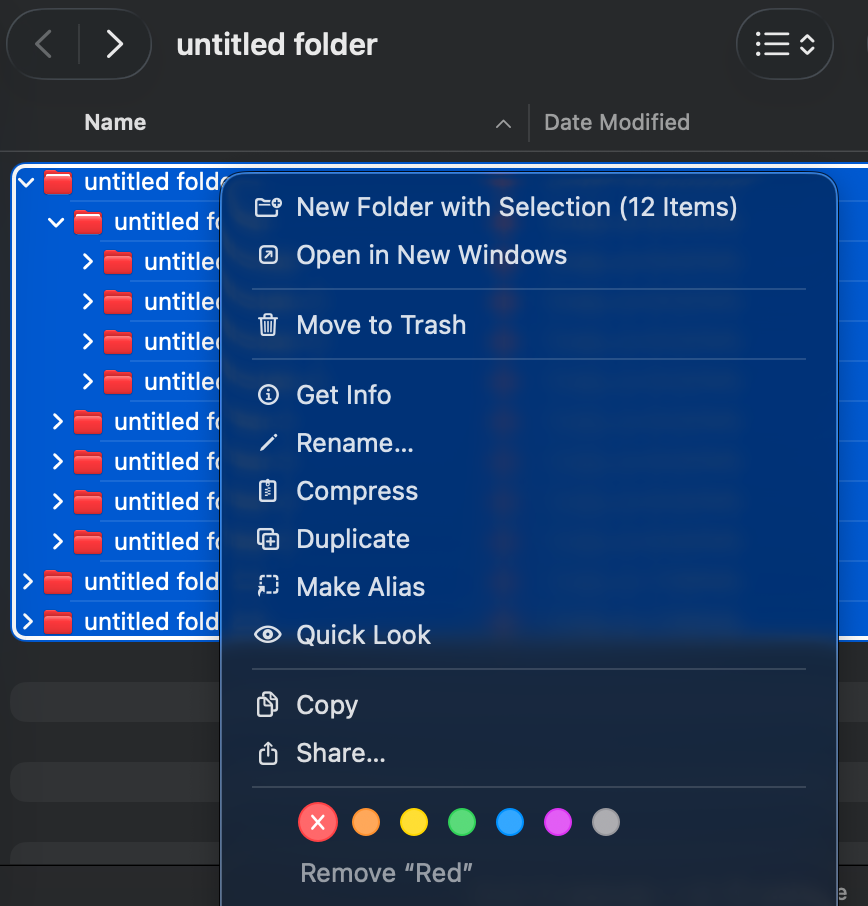
Task: Go forward with the toolbar arrow
Action: tap(115, 44)
